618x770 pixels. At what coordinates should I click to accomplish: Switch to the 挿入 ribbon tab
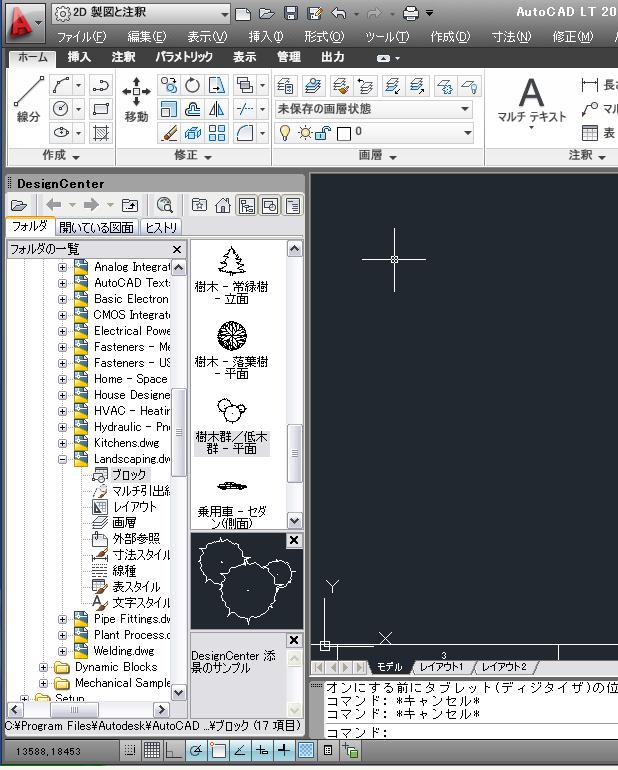click(x=79, y=57)
